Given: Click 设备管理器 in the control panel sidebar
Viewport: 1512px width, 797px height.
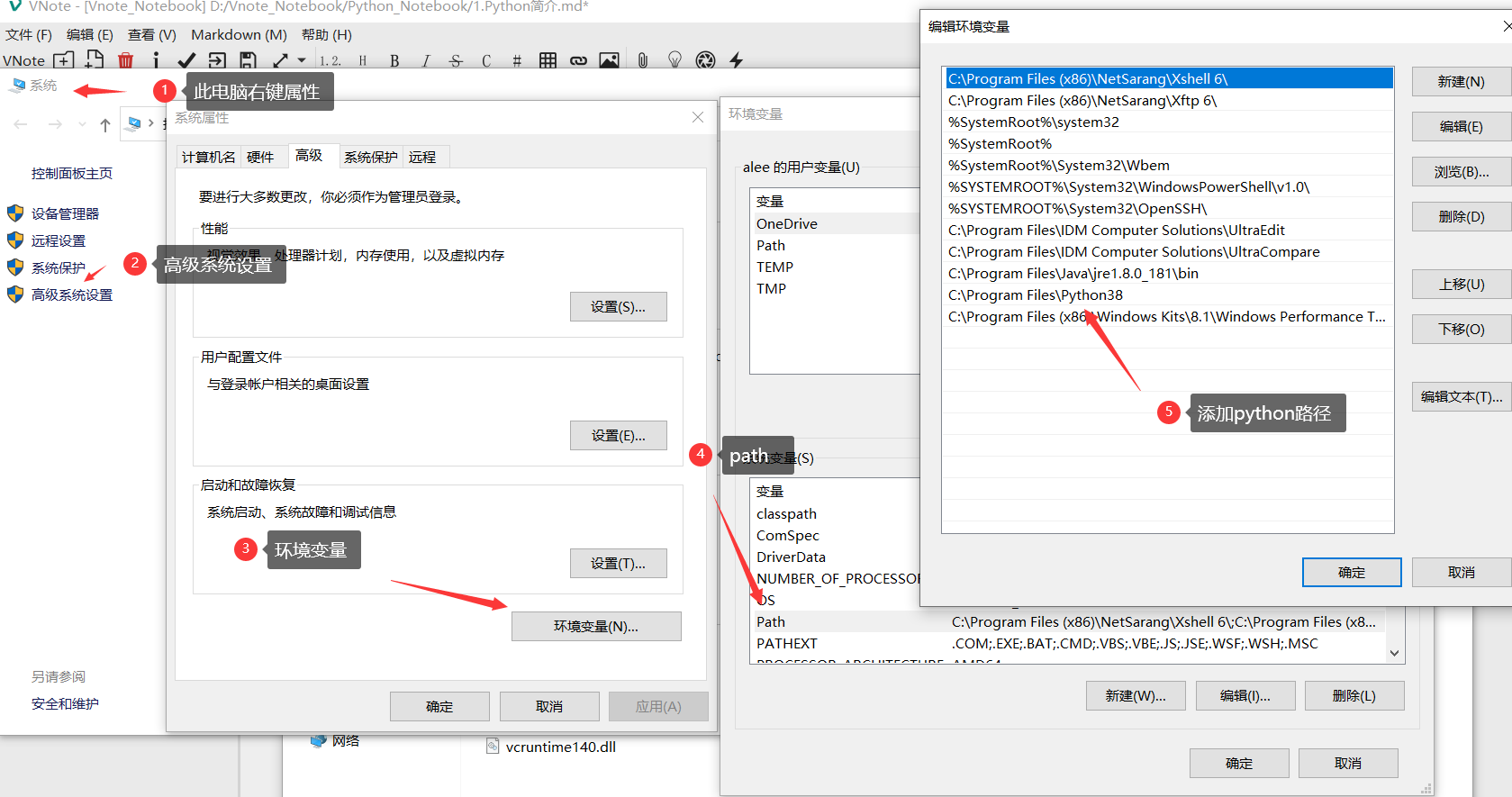Looking at the screenshot, I should 65,213.
